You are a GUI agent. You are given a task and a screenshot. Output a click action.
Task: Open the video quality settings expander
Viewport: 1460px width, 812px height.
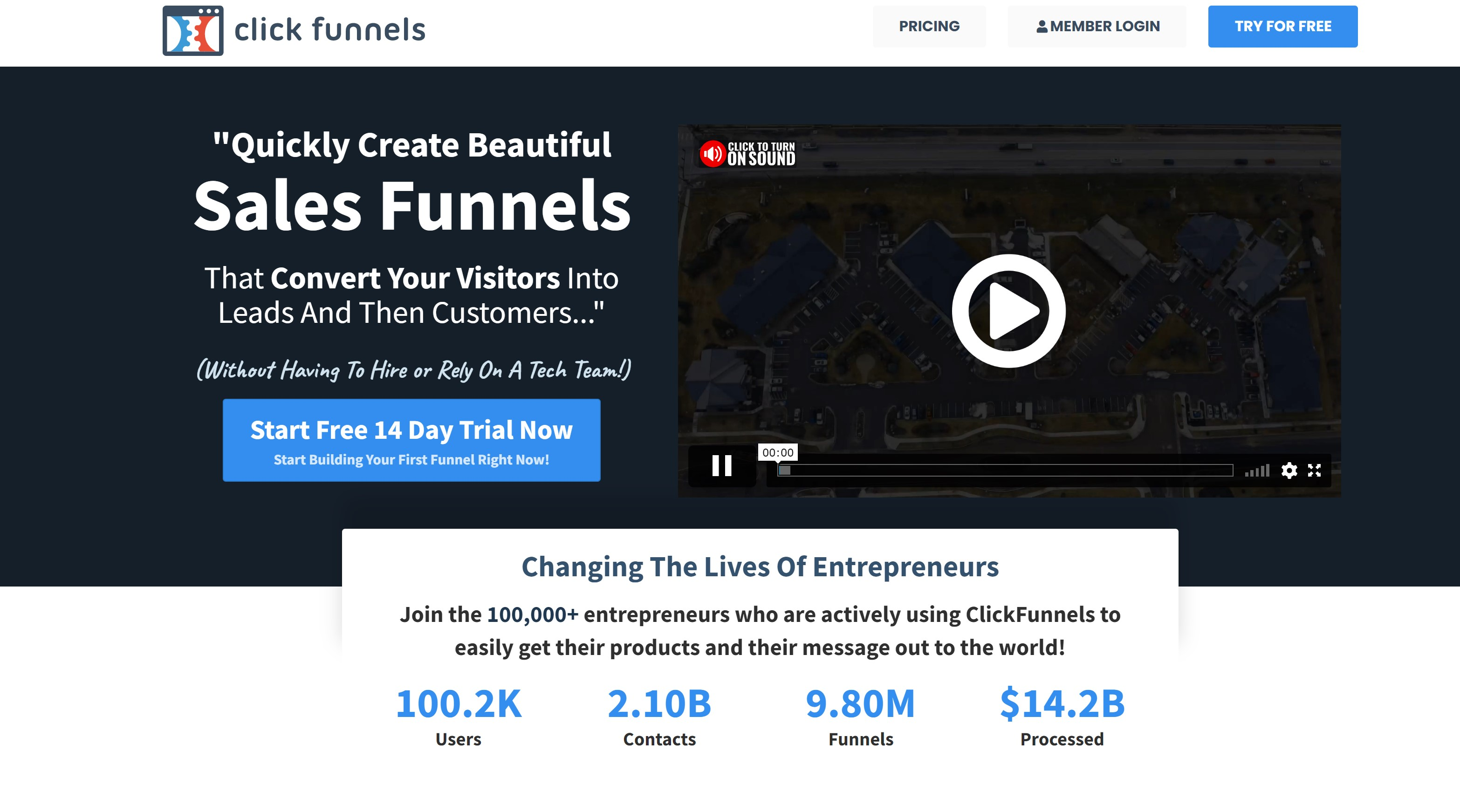pos(1289,470)
